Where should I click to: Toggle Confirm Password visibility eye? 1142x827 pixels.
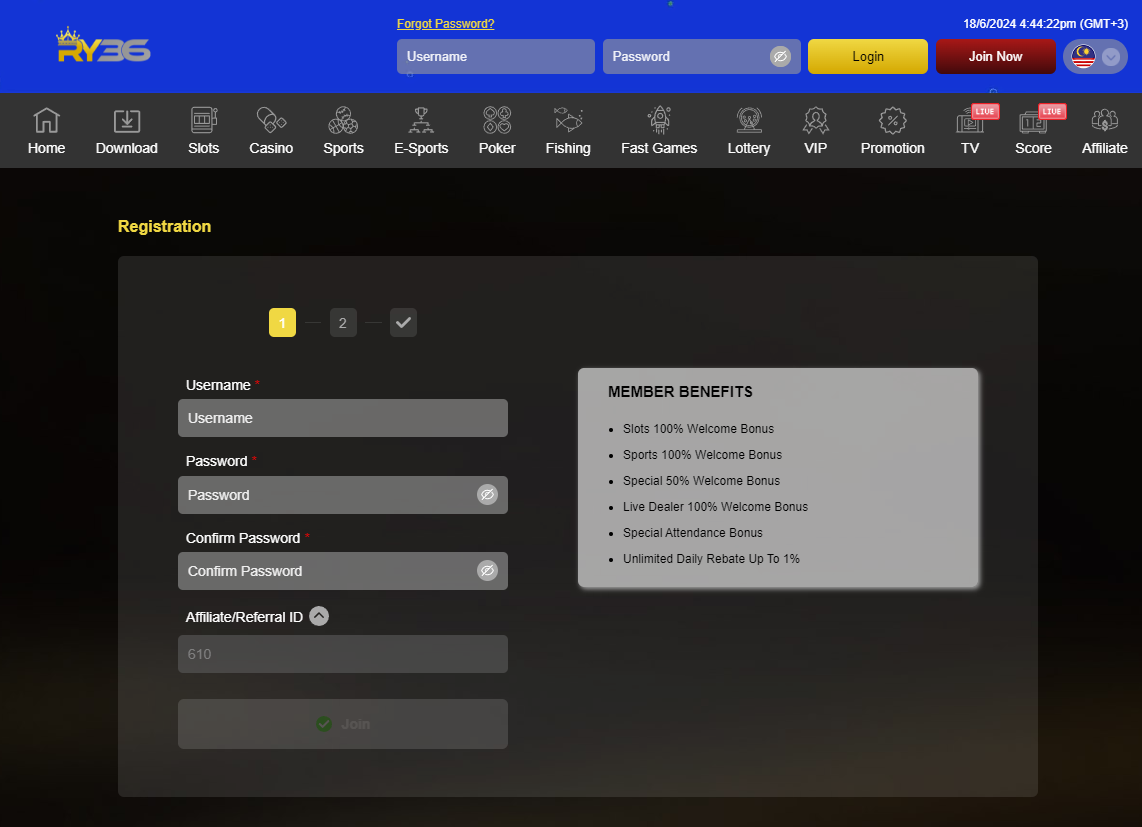487,571
